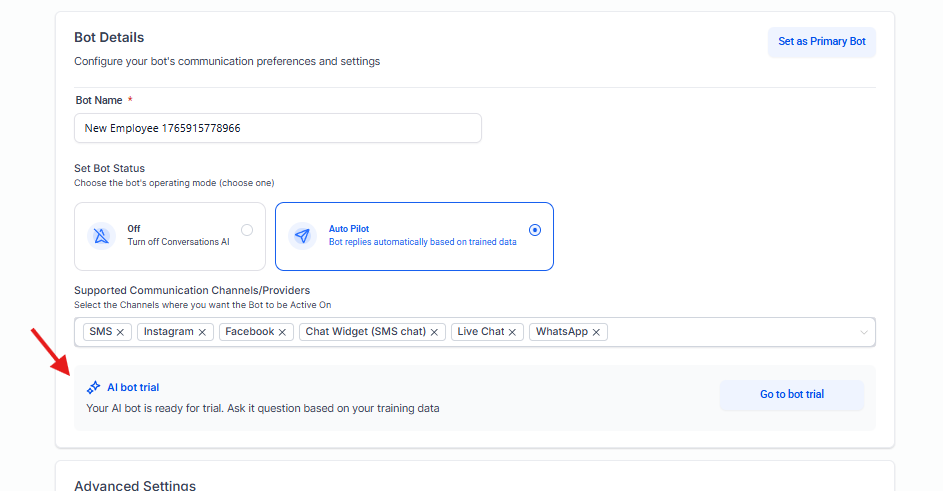This screenshot has height=491, width=943.
Task: Click the Bot Name input field
Action: pyautogui.click(x=277, y=128)
